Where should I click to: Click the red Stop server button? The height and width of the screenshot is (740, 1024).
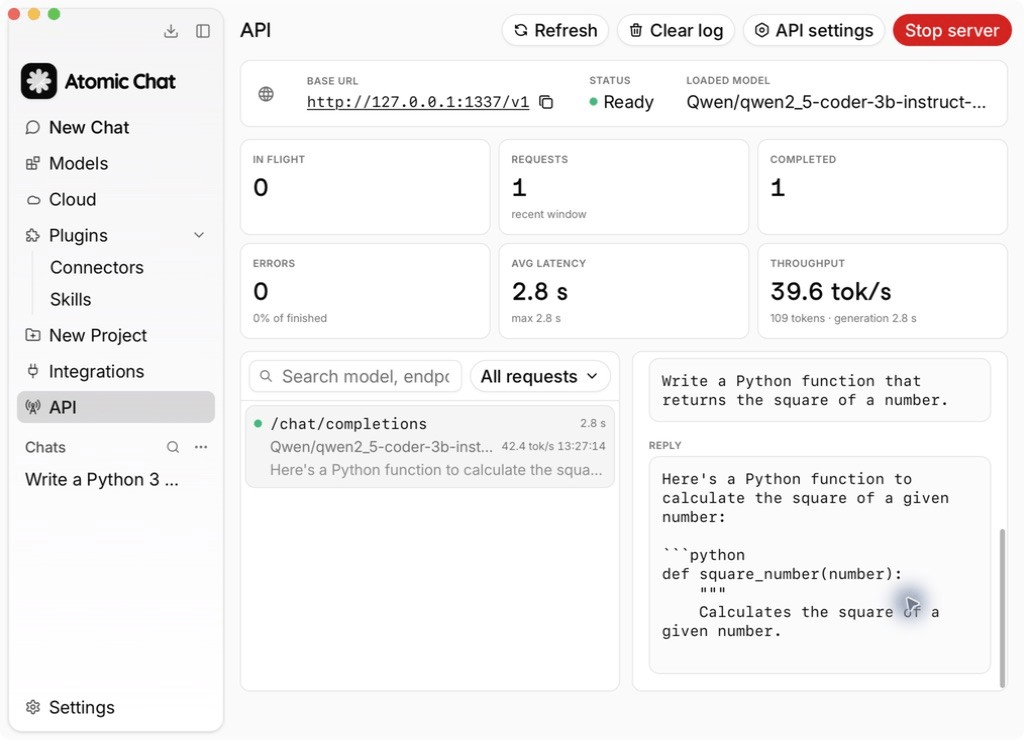[952, 31]
